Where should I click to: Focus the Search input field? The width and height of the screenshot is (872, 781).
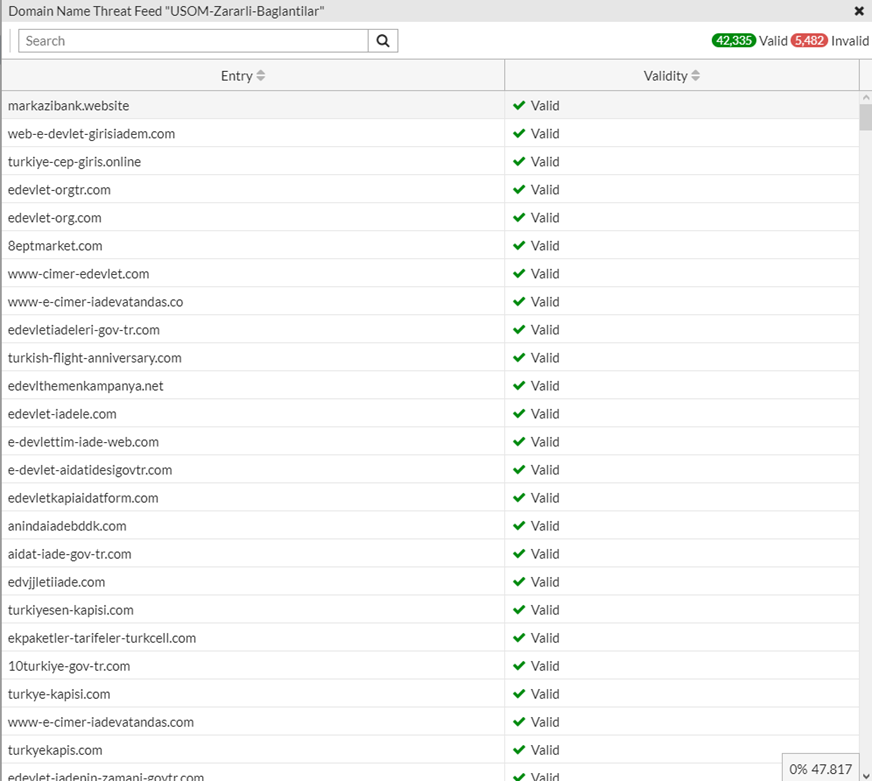[x=193, y=41]
